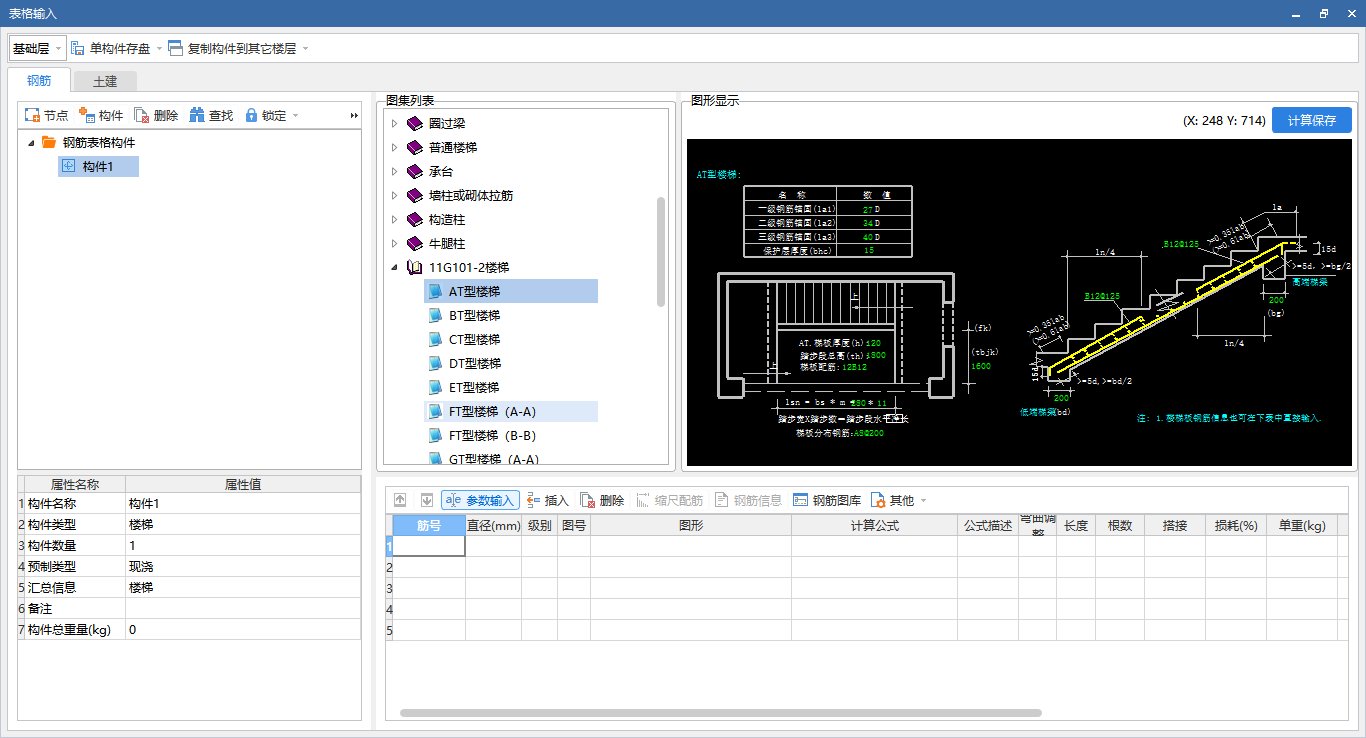Viewport: 1366px width, 738px height.
Task: Click the 删除 icon in the component toolbar
Action: (x=142, y=116)
